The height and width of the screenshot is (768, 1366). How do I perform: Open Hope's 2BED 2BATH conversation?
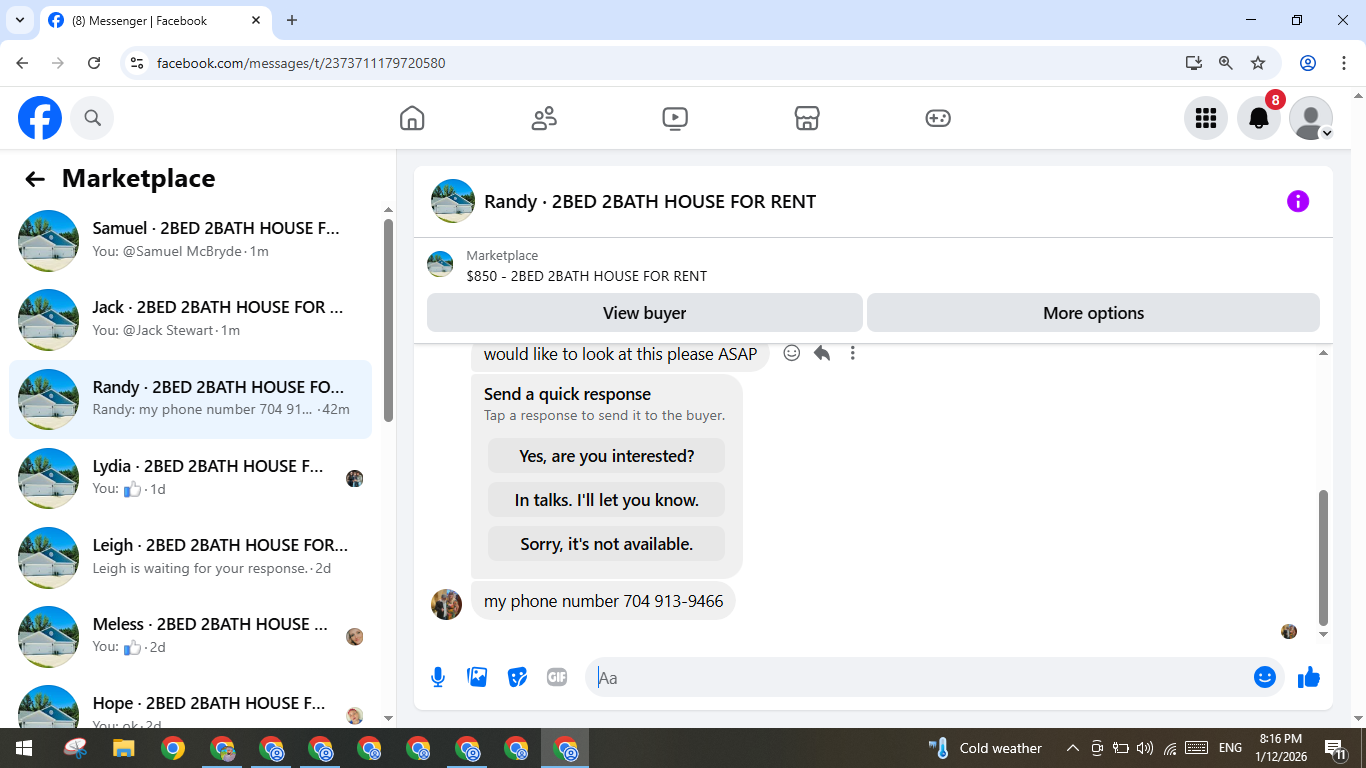(x=190, y=704)
